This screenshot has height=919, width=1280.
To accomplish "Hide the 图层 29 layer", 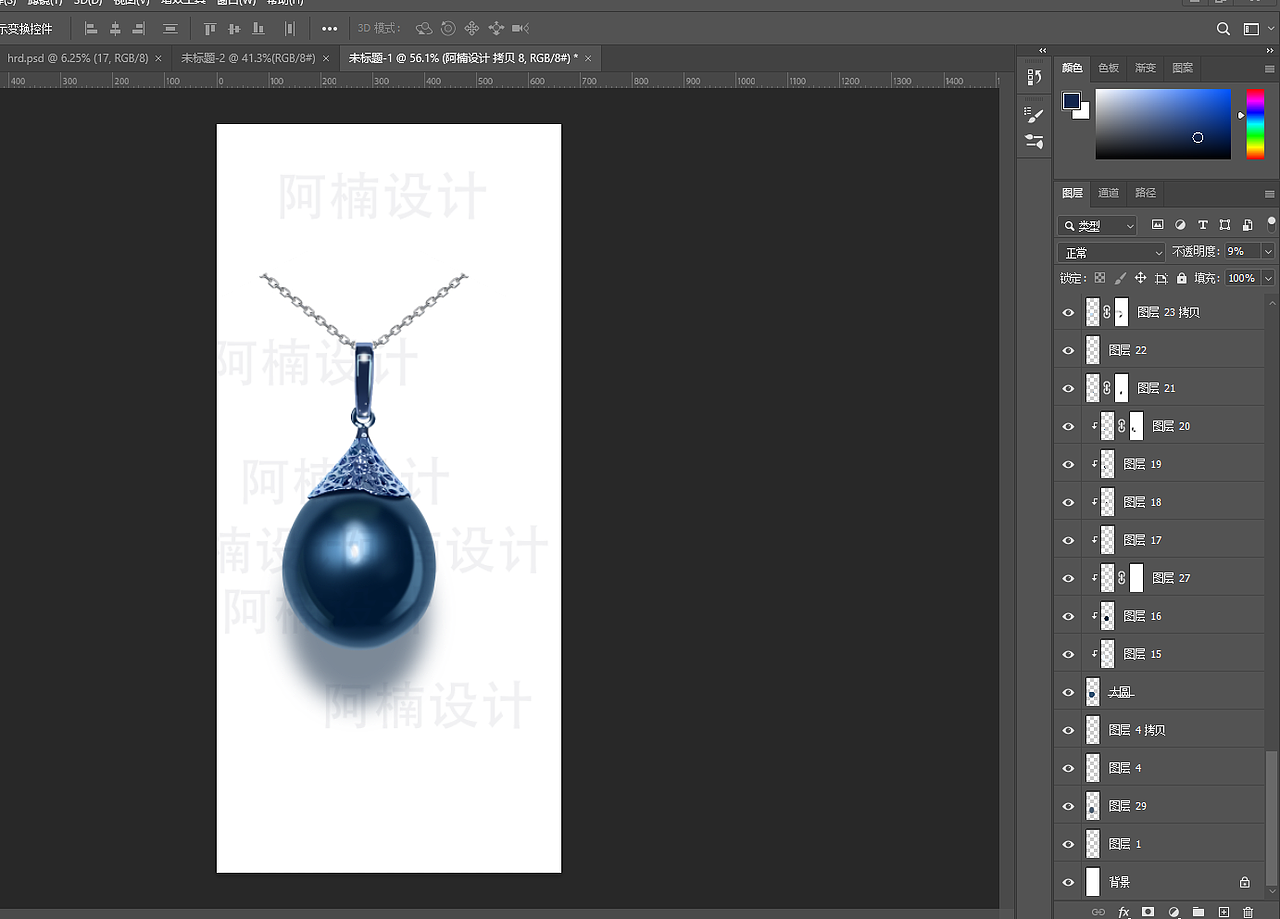I will [x=1068, y=806].
